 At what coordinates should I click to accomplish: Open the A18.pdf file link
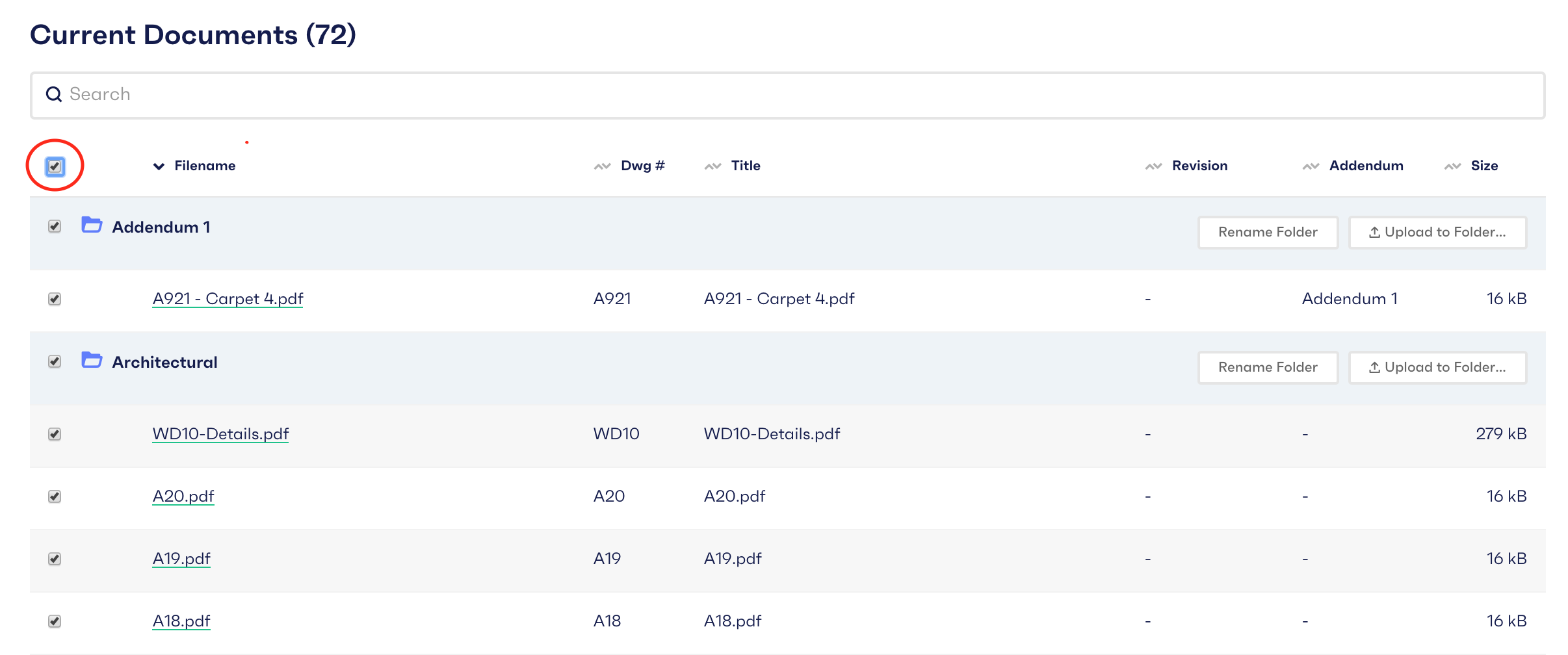tap(181, 621)
